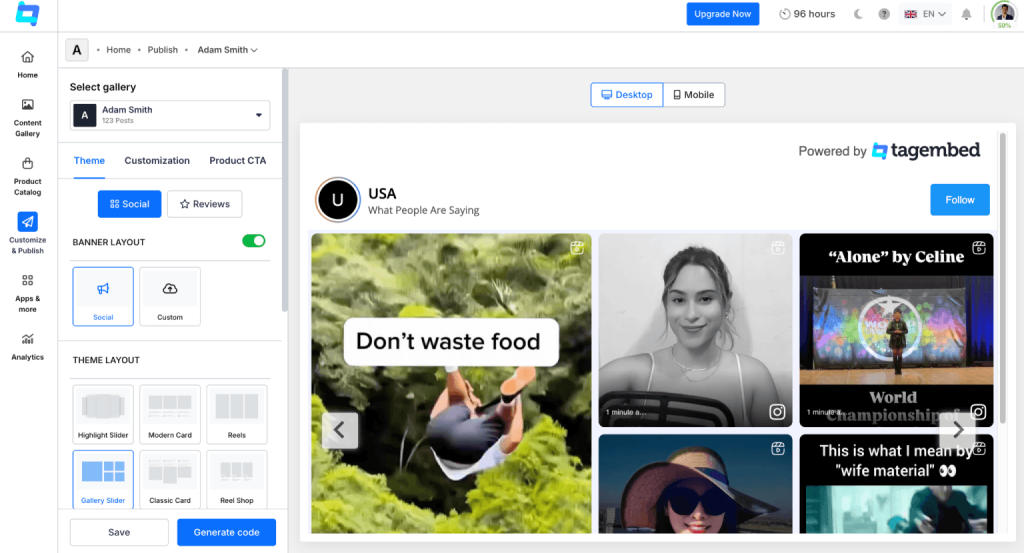Switch the preview to Desktop view

click(627, 95)
